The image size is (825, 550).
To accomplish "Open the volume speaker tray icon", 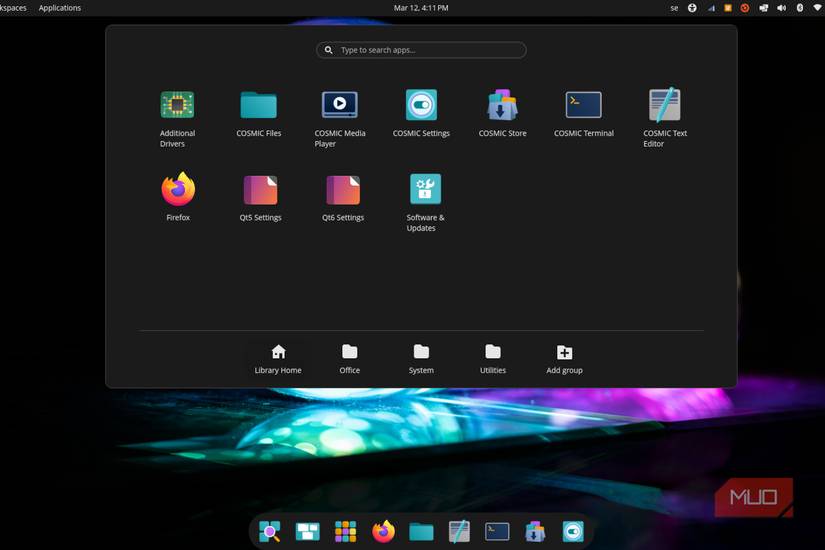I will 781,8.
